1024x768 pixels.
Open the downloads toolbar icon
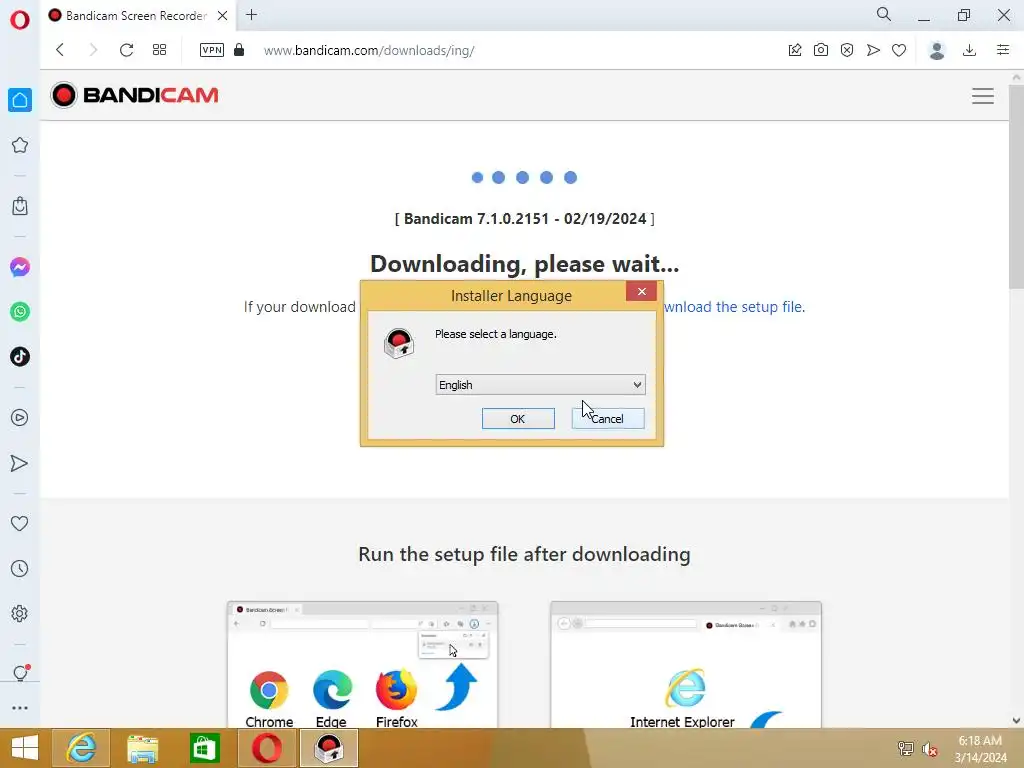tap(970, 50)
